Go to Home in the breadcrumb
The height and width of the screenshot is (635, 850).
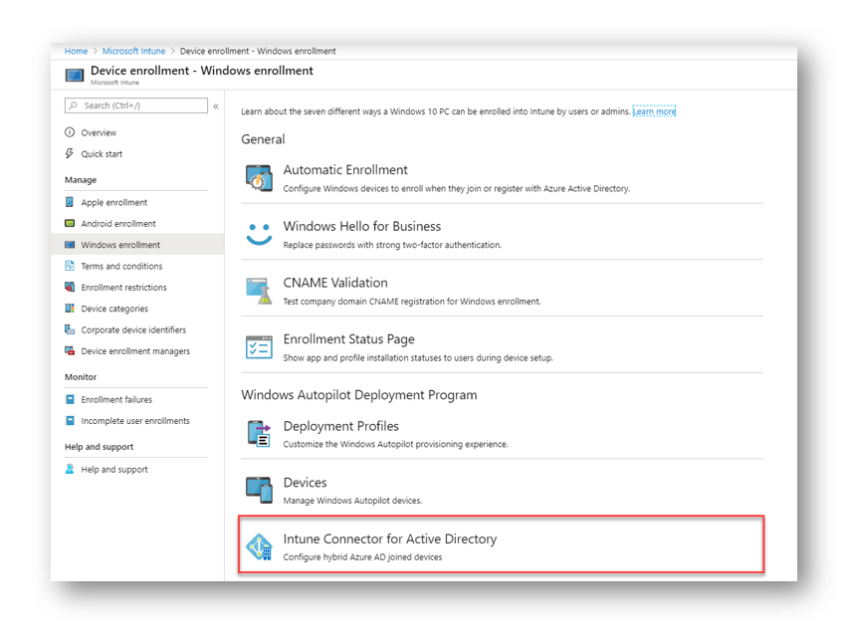pos(76,51)
